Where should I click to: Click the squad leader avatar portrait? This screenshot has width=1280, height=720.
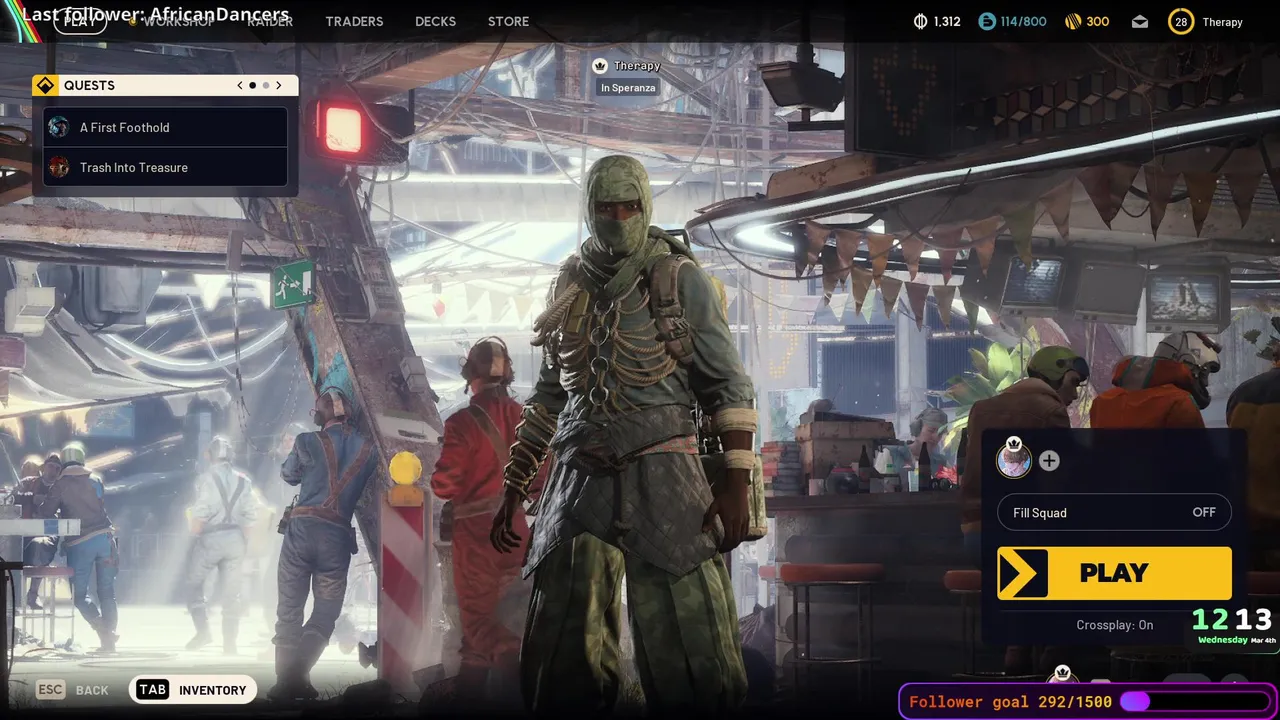point(1014,460)
